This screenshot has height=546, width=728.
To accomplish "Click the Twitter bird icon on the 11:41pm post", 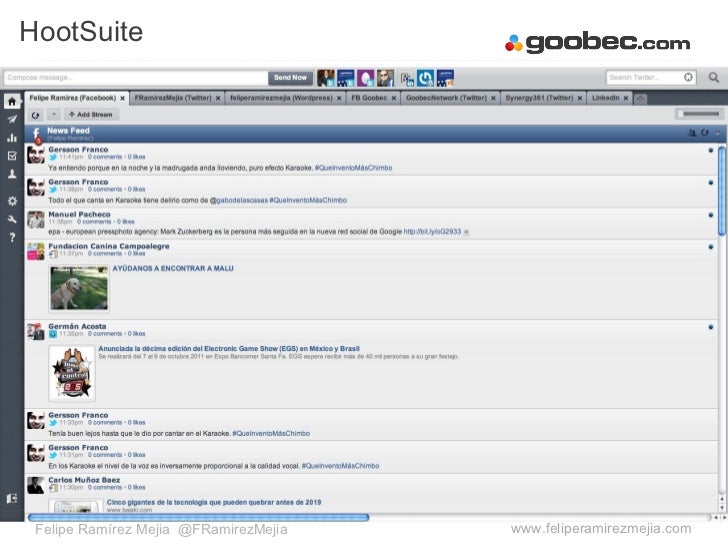I will pyautogui.click(x=53, y=157).
